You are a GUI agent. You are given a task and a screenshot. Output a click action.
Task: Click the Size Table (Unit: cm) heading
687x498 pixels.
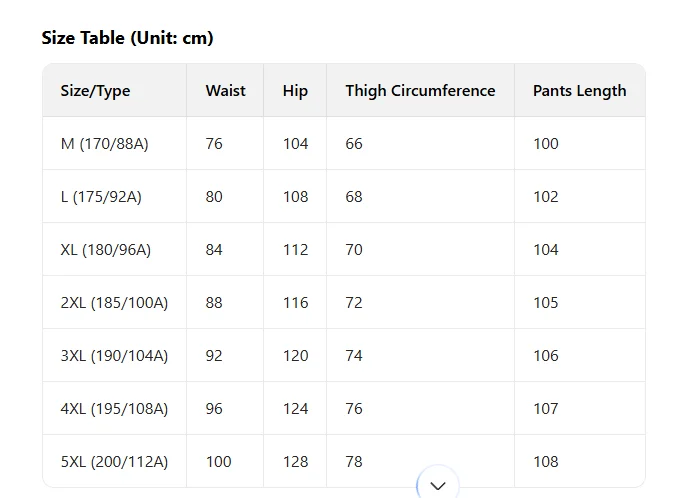tap(127, 38)
